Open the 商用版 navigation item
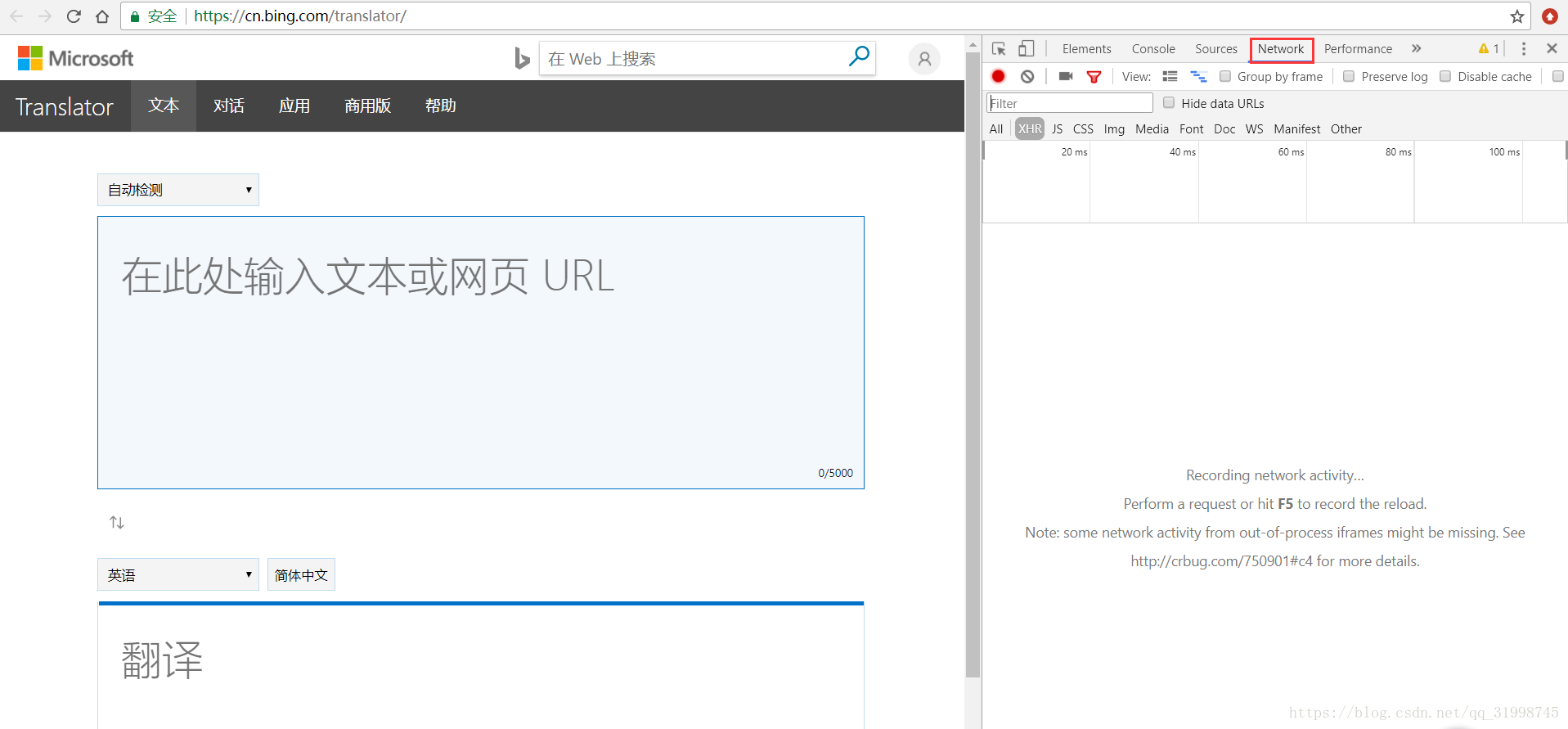Screen dimensions: 1568x729 click(367, 106)
